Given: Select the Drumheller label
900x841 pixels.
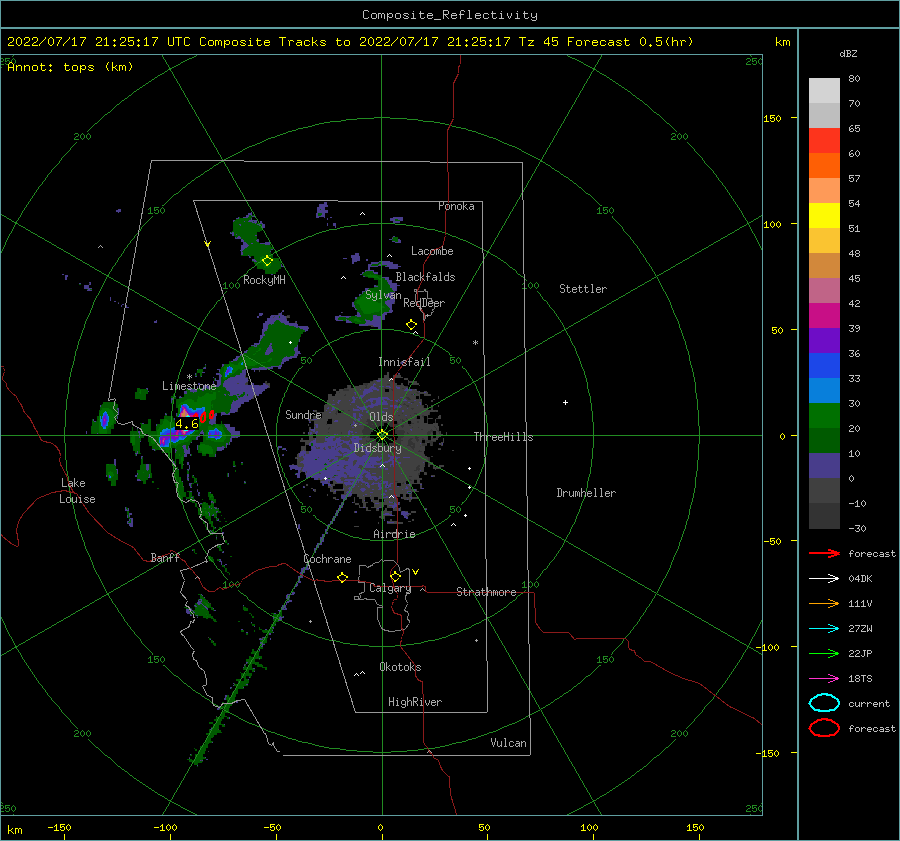Looking at the screenshot, I should pyautogui.click(x=586, y=493).
